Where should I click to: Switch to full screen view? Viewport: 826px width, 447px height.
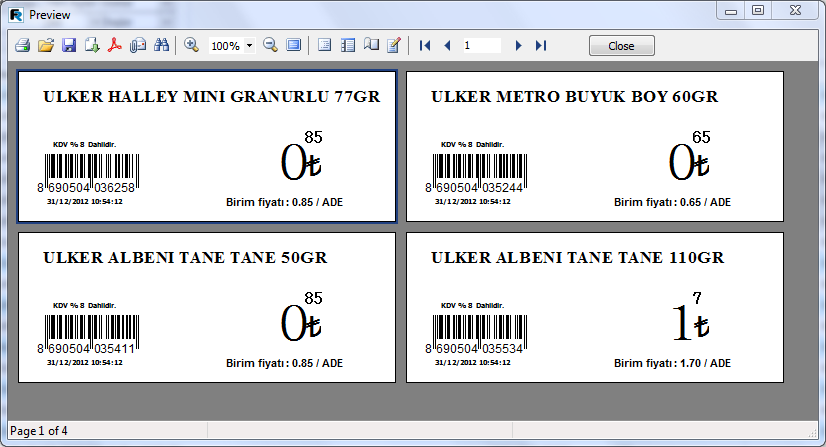click(293, 45)
